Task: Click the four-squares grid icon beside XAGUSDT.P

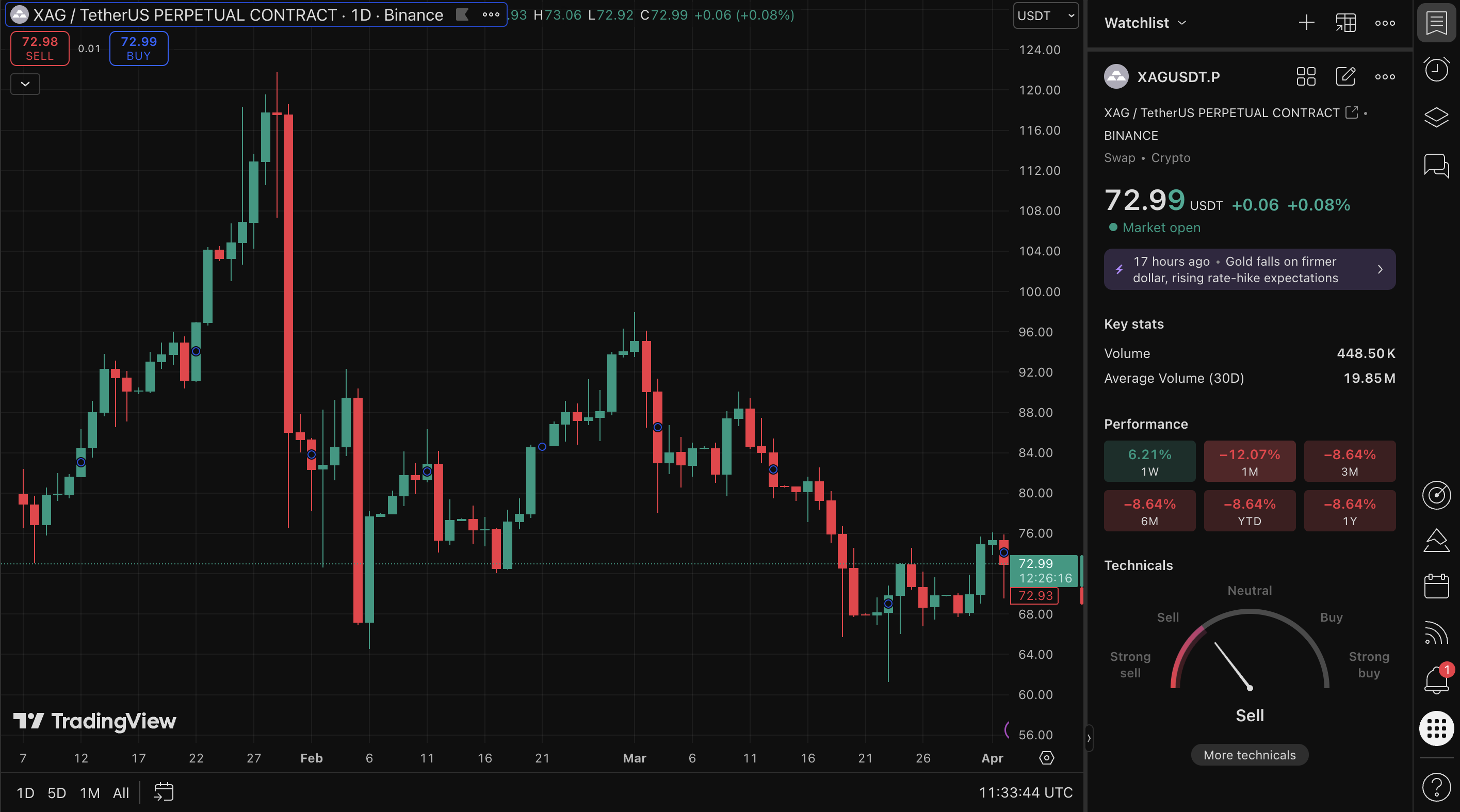Action: (x=1306, y=76)
